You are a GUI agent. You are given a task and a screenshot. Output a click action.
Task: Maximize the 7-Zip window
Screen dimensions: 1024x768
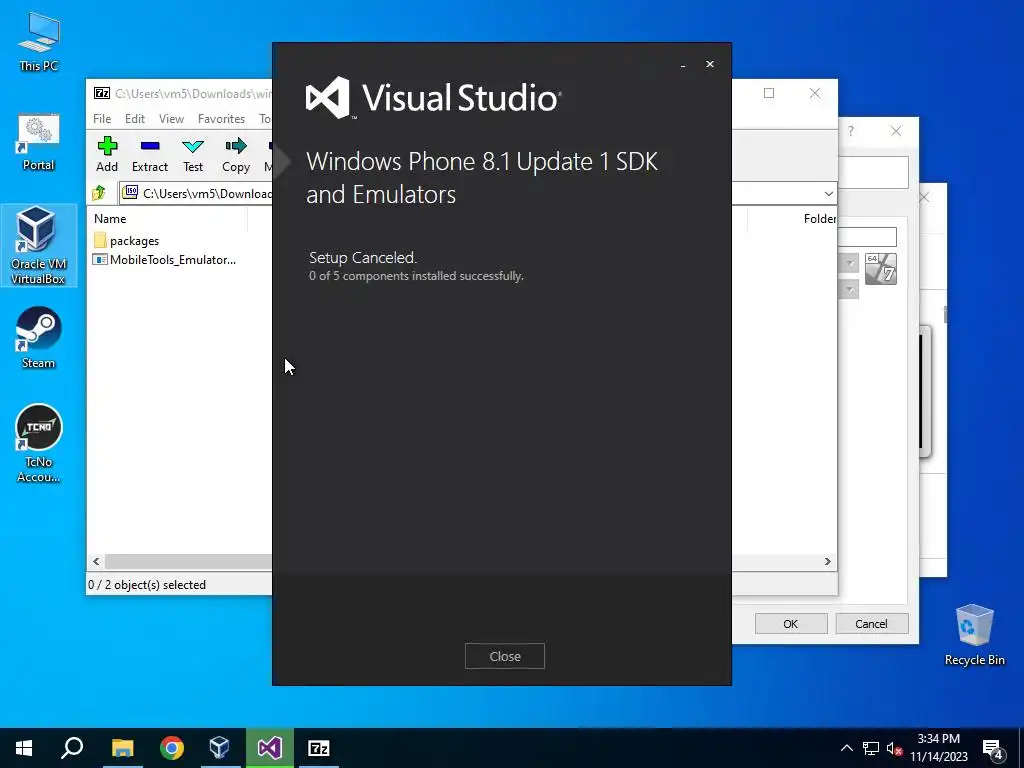click(769, 93)
